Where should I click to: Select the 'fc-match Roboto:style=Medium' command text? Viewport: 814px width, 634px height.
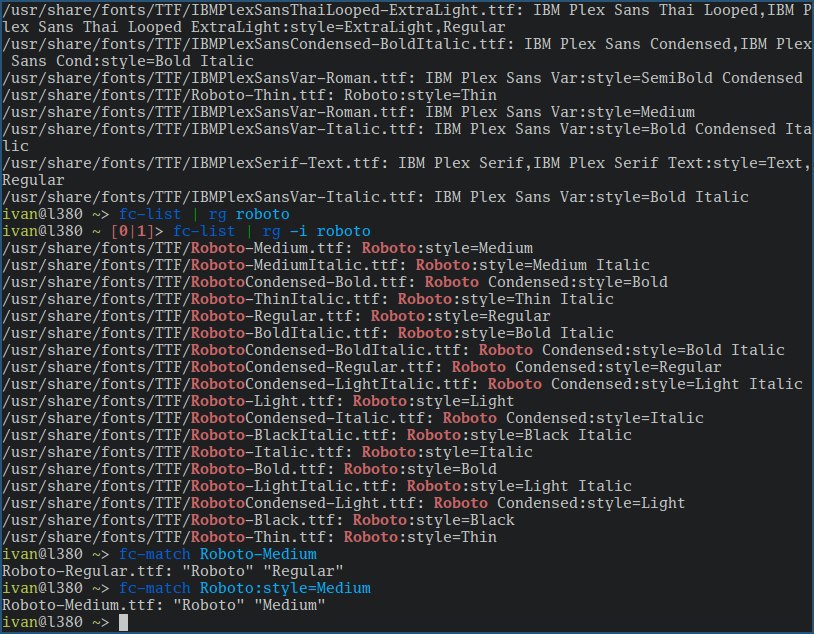pos(245,588)
